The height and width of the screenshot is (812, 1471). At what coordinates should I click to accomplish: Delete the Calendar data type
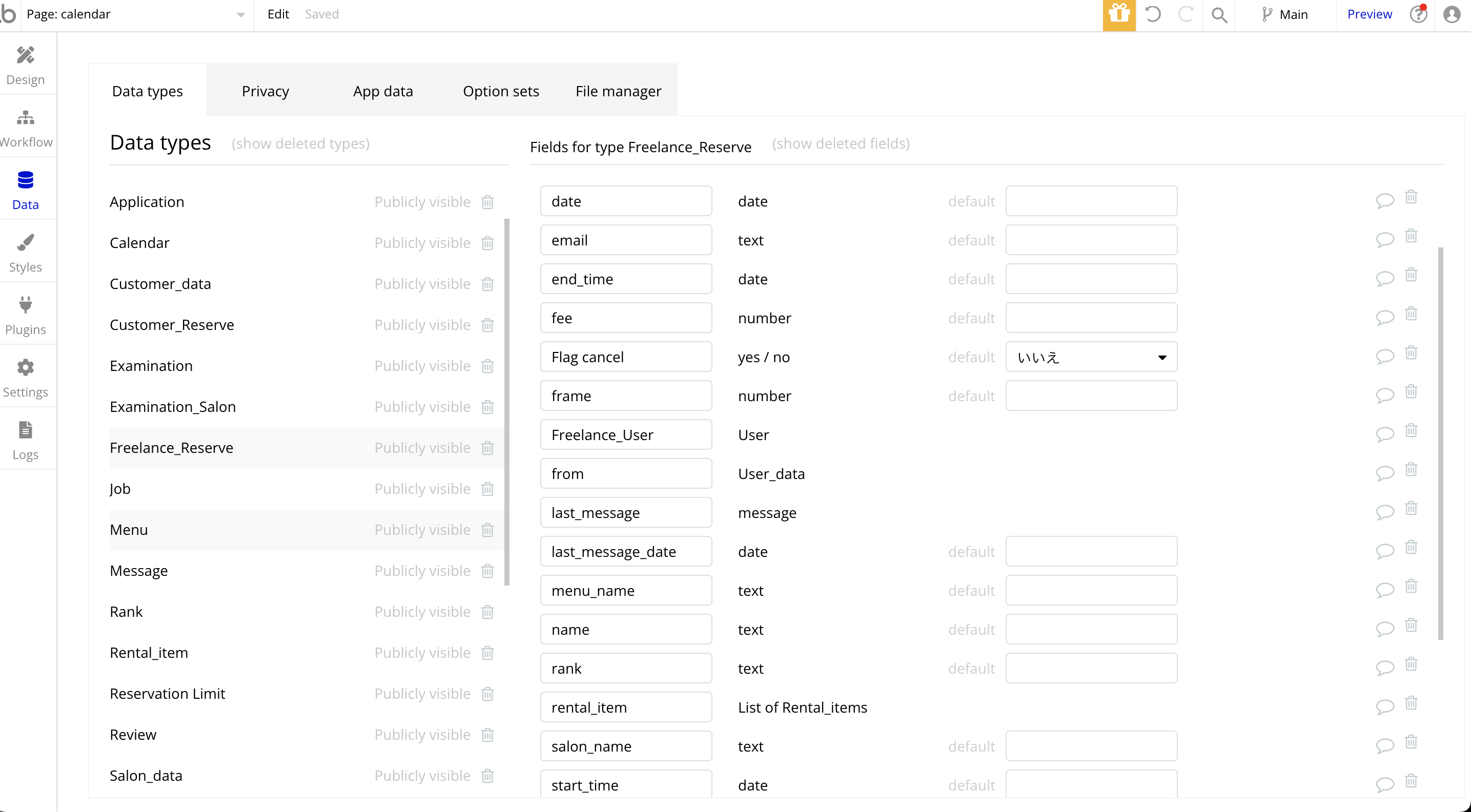tap(487, 243)
